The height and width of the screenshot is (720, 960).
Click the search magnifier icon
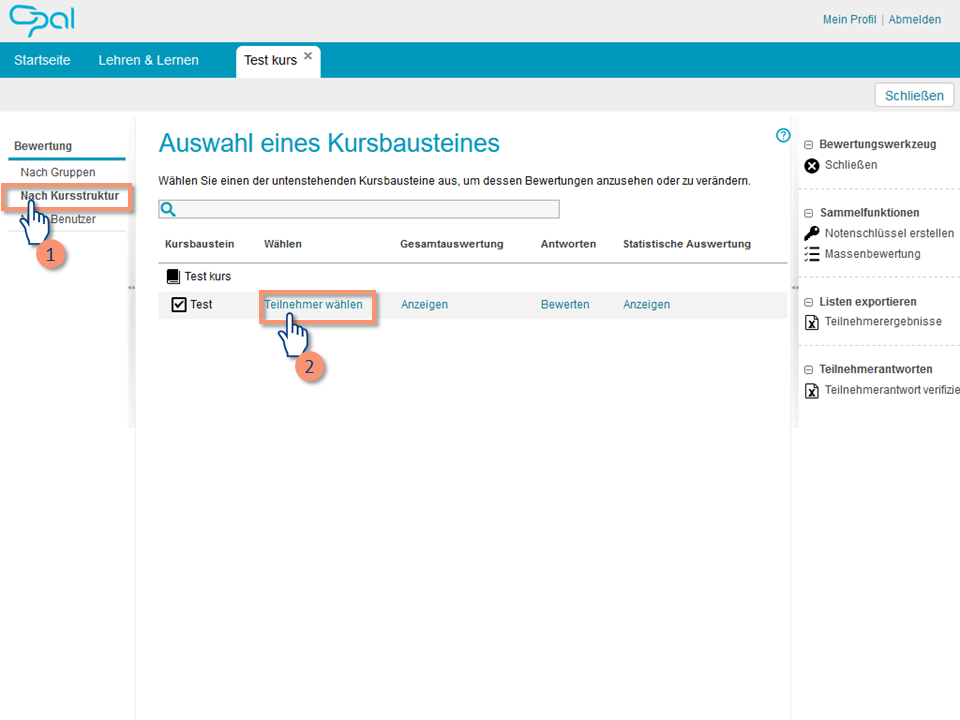168,209
